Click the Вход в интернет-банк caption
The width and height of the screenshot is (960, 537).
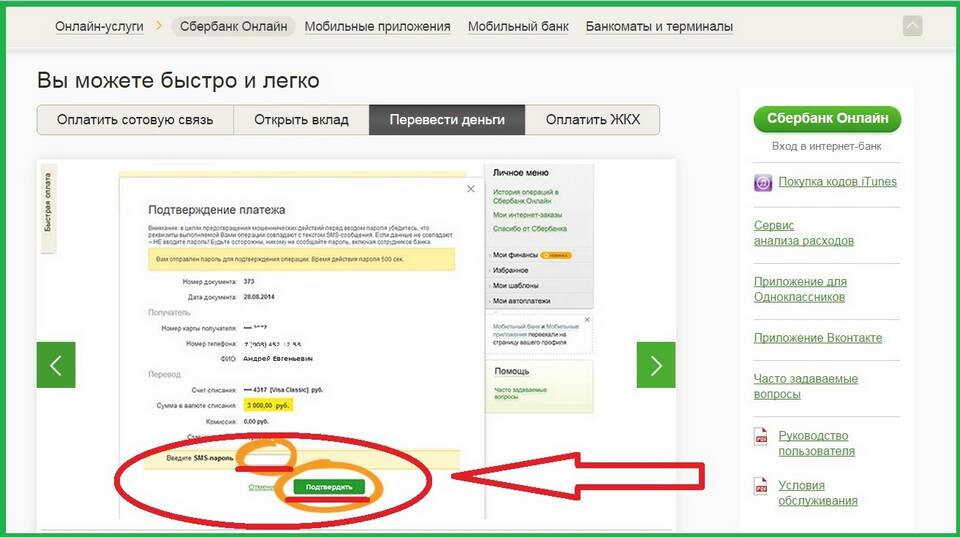(x=827, y=146)
